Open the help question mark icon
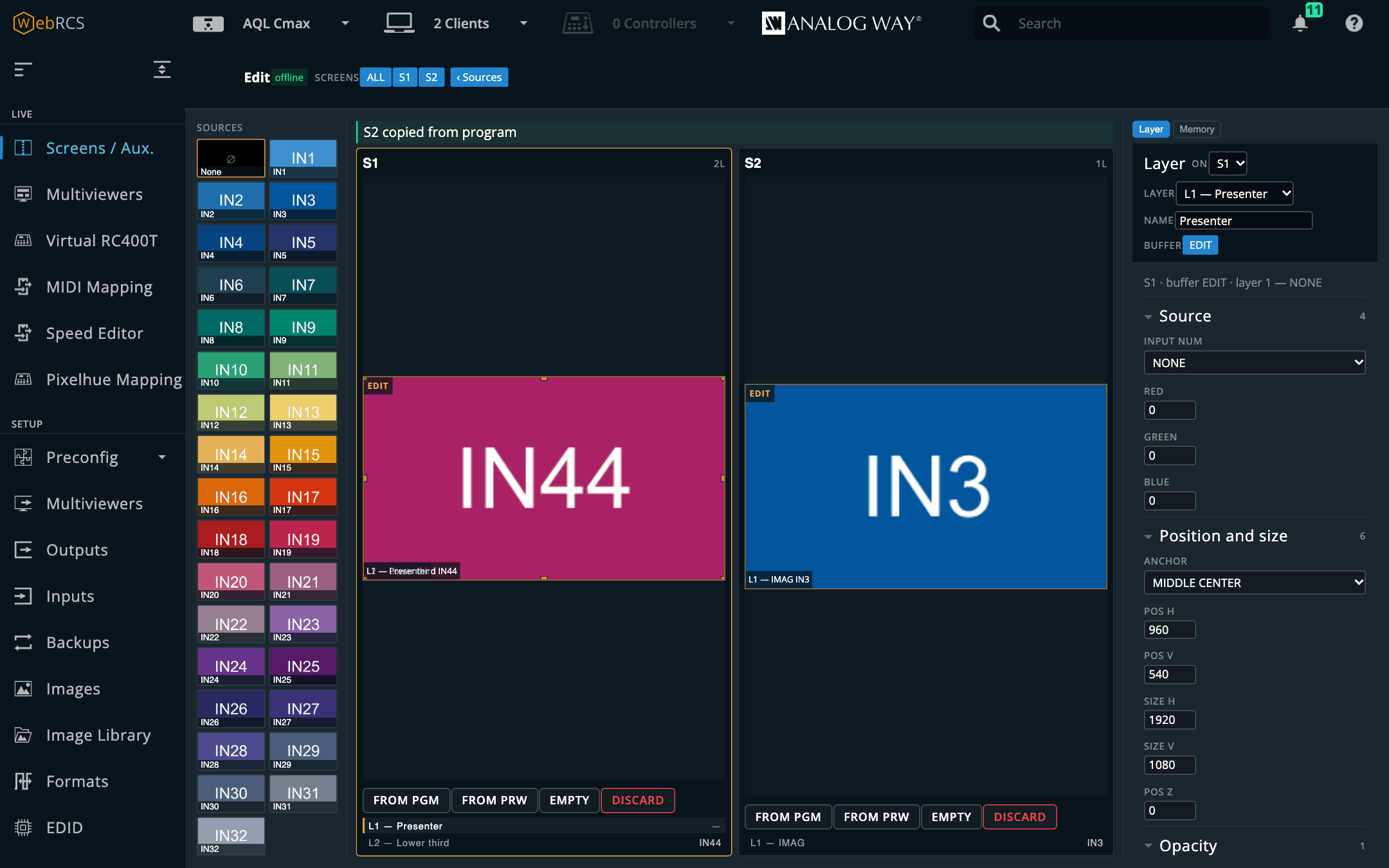1389x868 pixels. [x=1354, y=23]
